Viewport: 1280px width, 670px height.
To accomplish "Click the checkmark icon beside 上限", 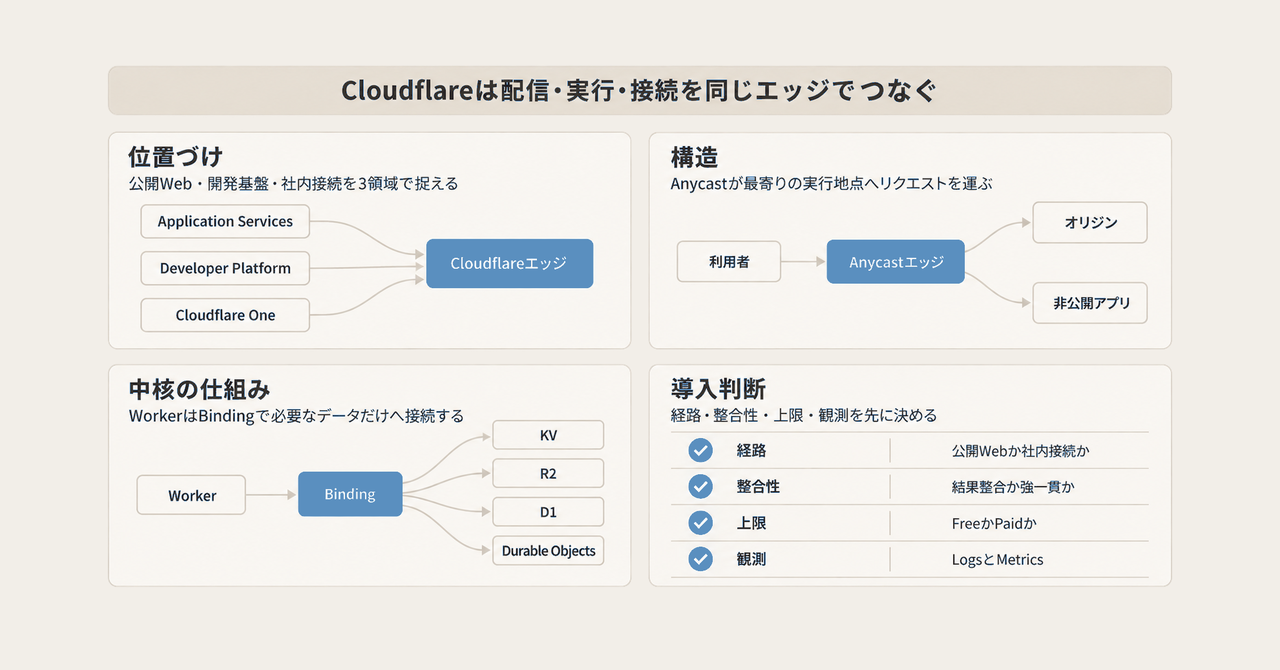I will tap(701, 523).
